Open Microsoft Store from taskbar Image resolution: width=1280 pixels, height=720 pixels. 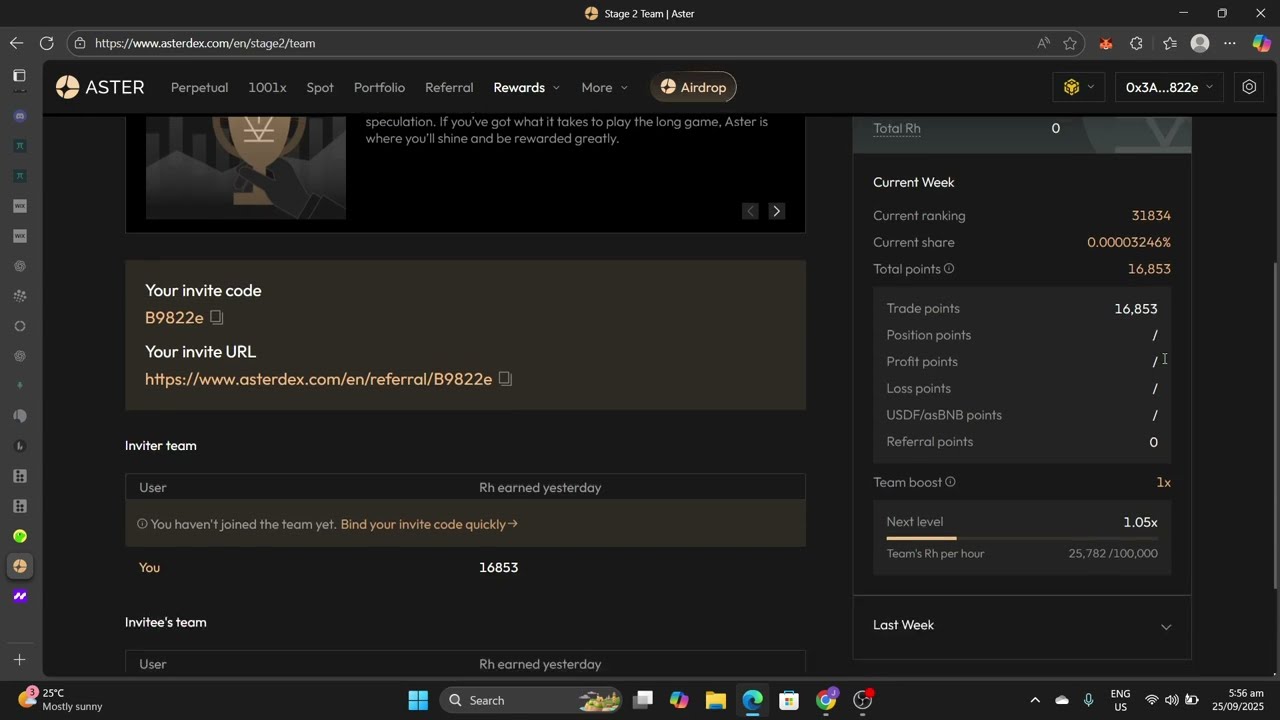(x=789, y=700)
